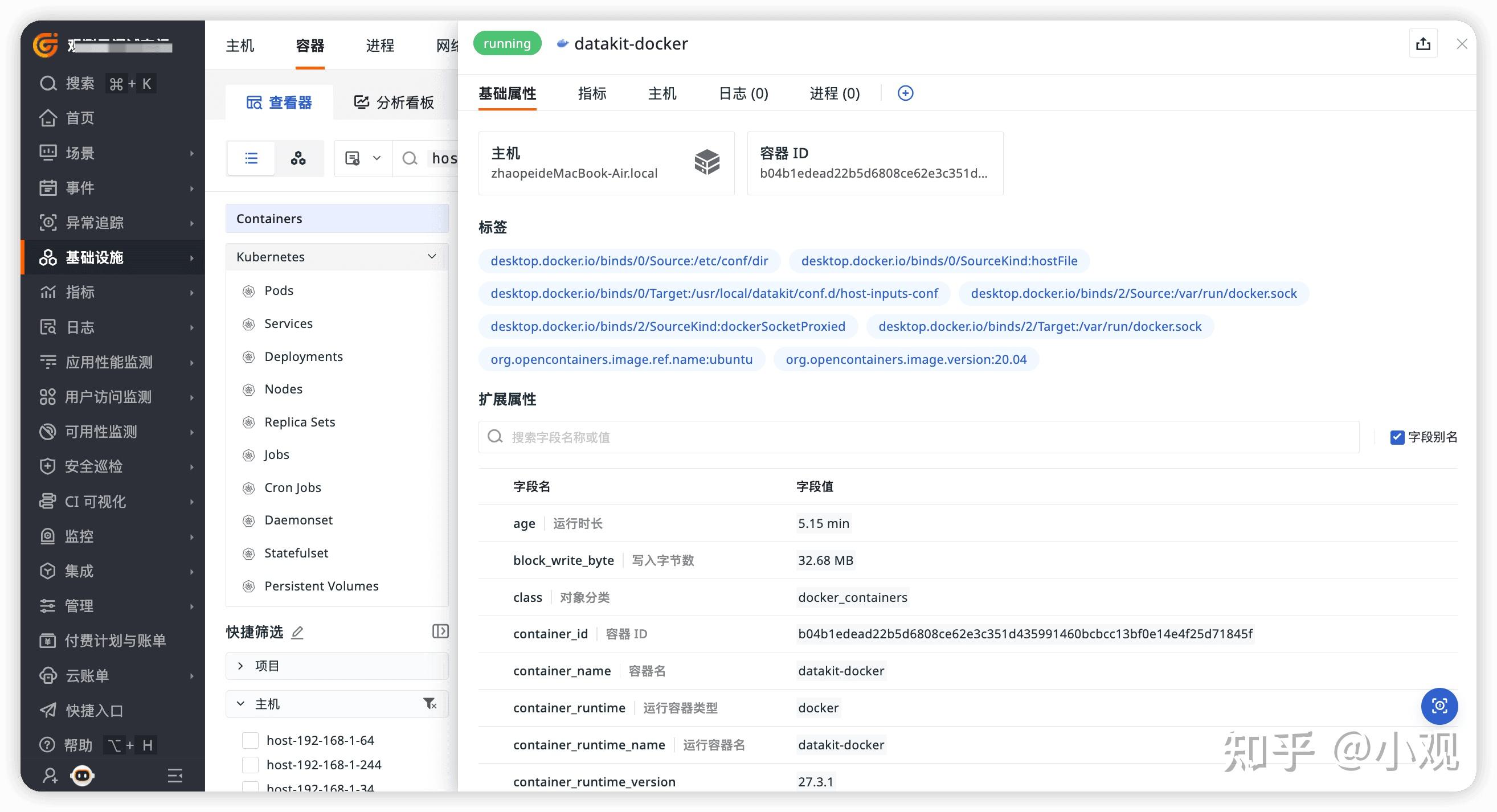This screenshot has width=1497, height=812.
Task: Open the snapshot camera icon at bottom right
Action: (x=1439, y=706)
